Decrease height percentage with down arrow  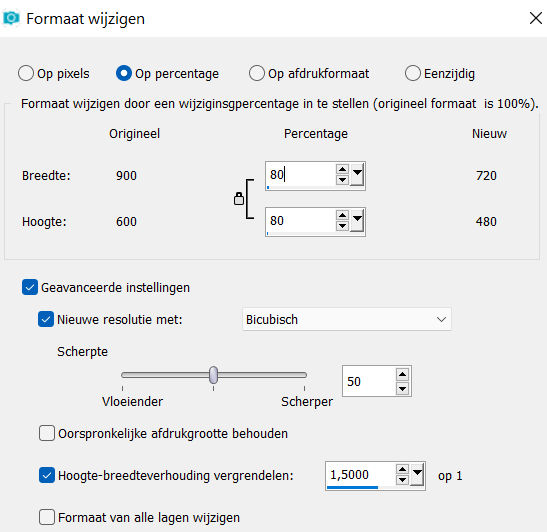pos(342,226)
